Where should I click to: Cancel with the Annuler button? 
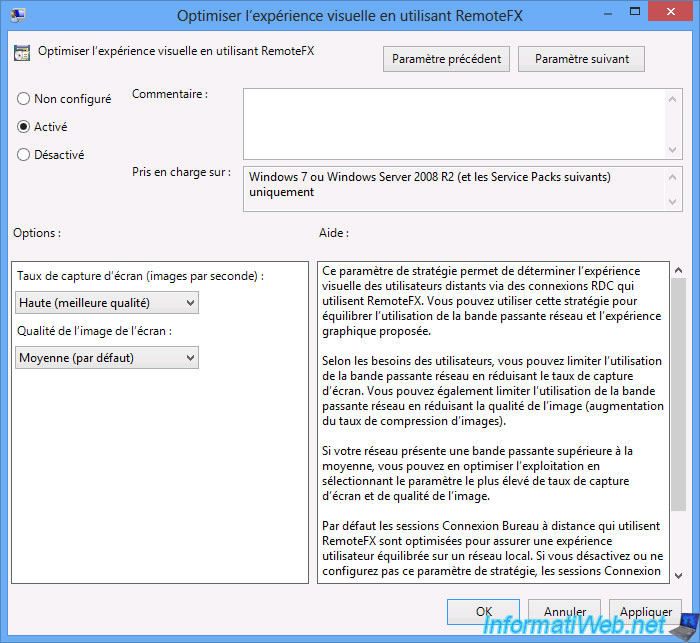click(x=565, y=611)
